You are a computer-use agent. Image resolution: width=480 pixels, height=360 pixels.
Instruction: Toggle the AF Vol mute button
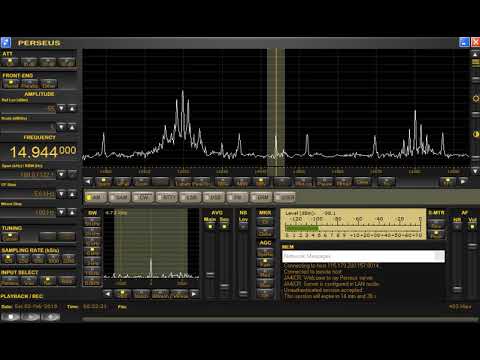[472, 227]
